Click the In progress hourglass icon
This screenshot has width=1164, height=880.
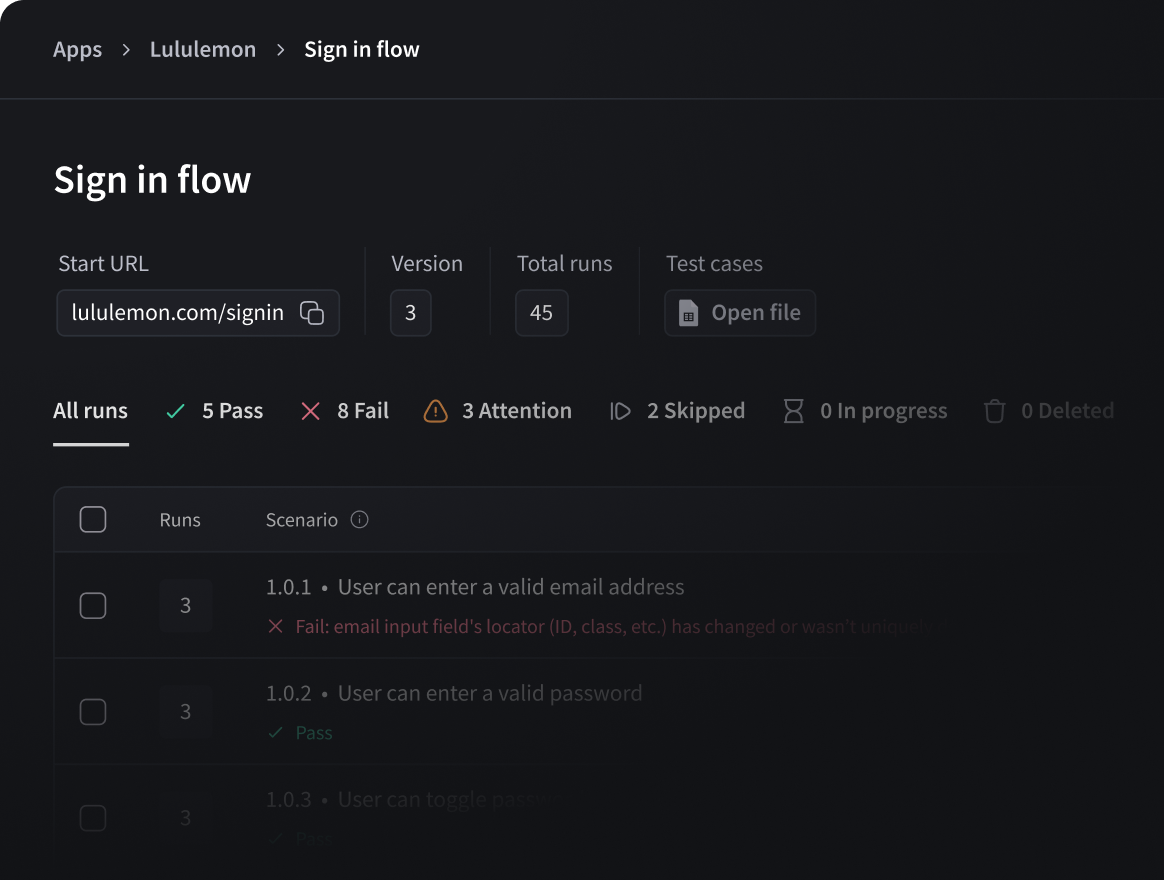794,410
